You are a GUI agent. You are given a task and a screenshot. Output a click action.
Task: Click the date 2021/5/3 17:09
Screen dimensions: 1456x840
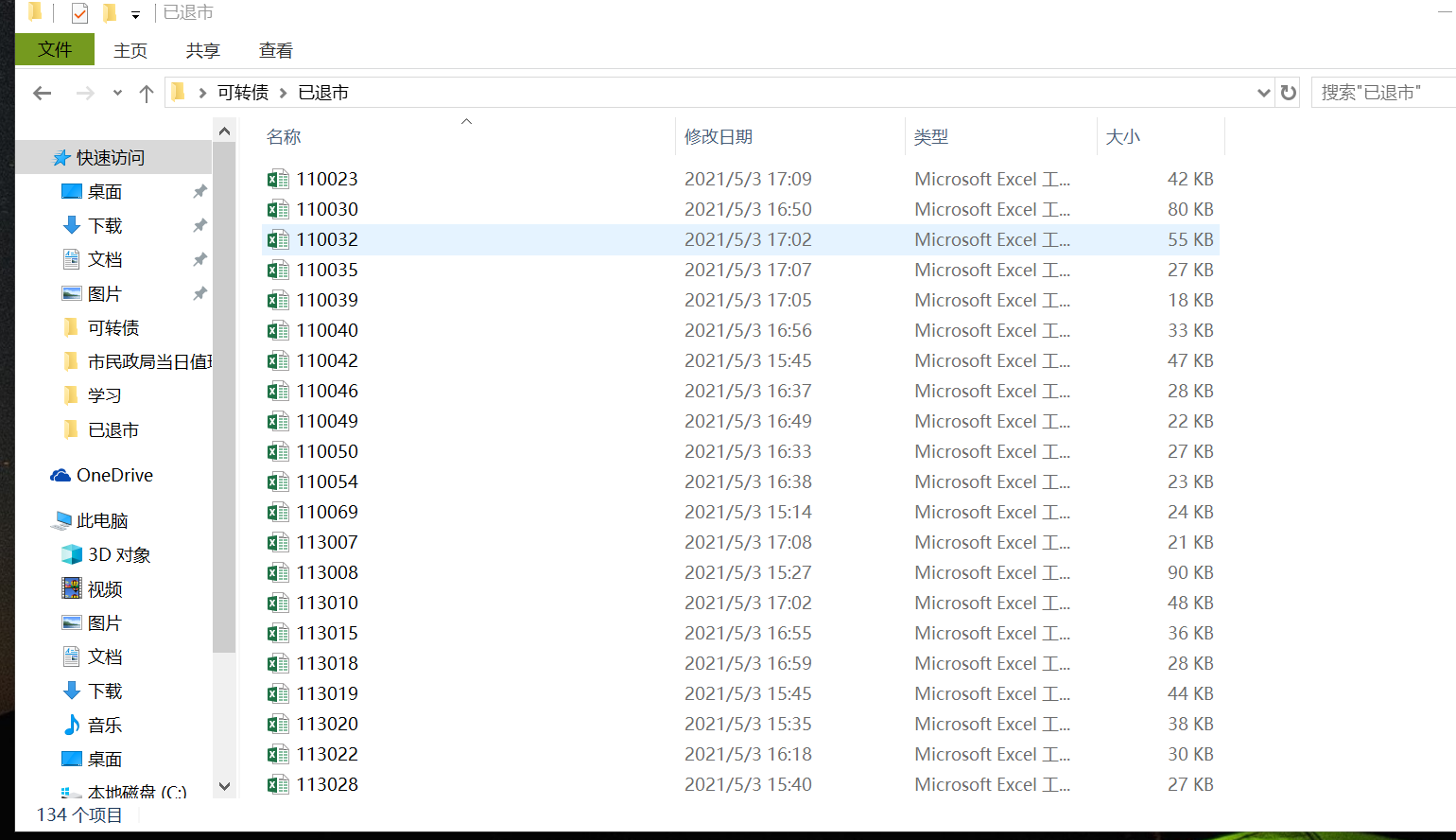click(x=748, y=179)
